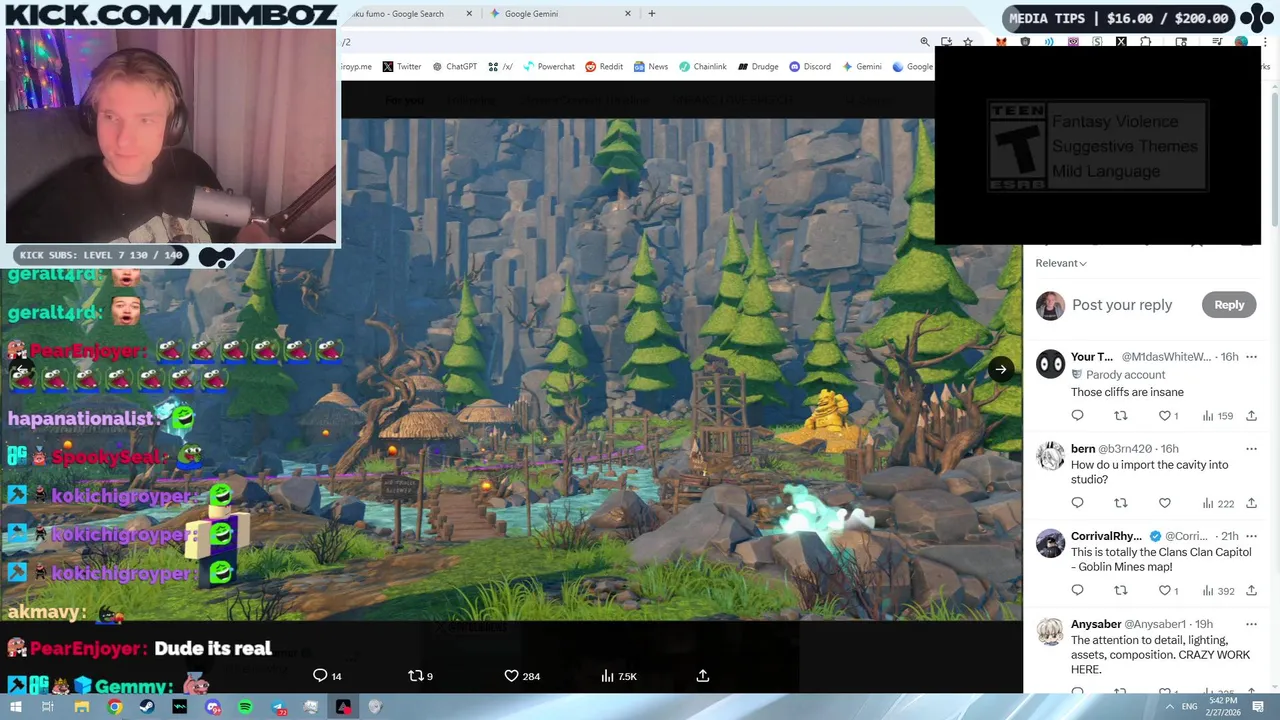
Task: Open more options on bern's comment
Action: click(1251, 449)
